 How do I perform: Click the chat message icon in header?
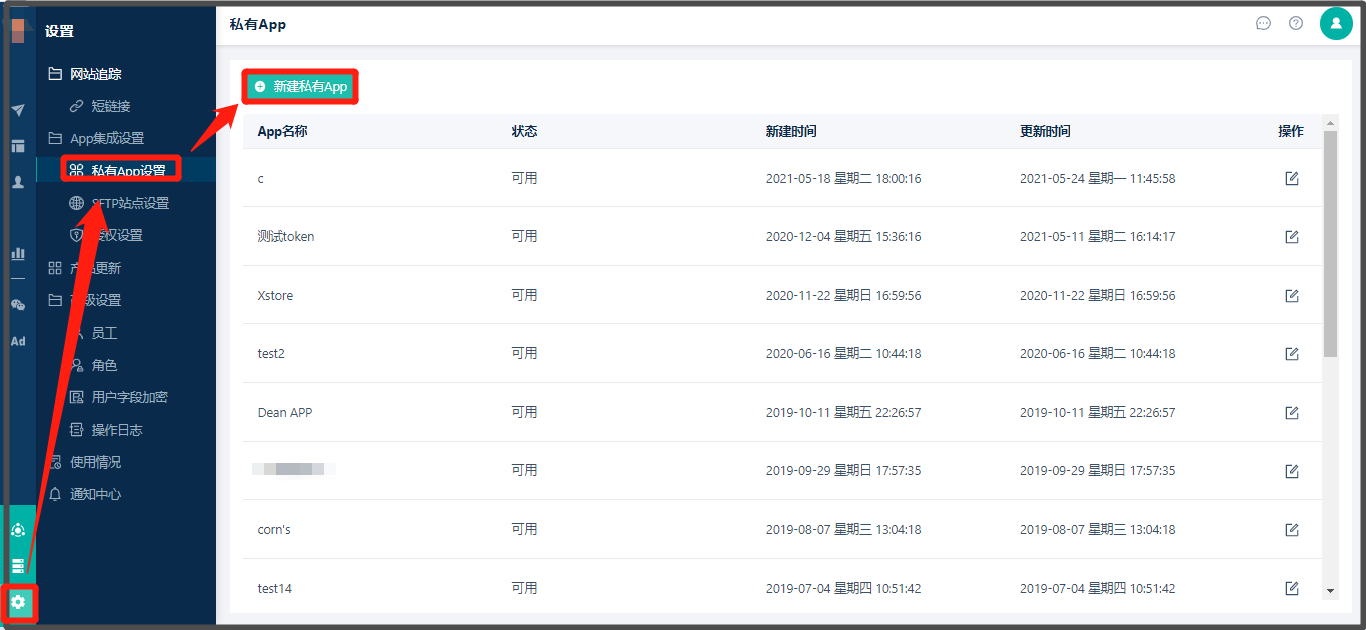[1263, 23]
